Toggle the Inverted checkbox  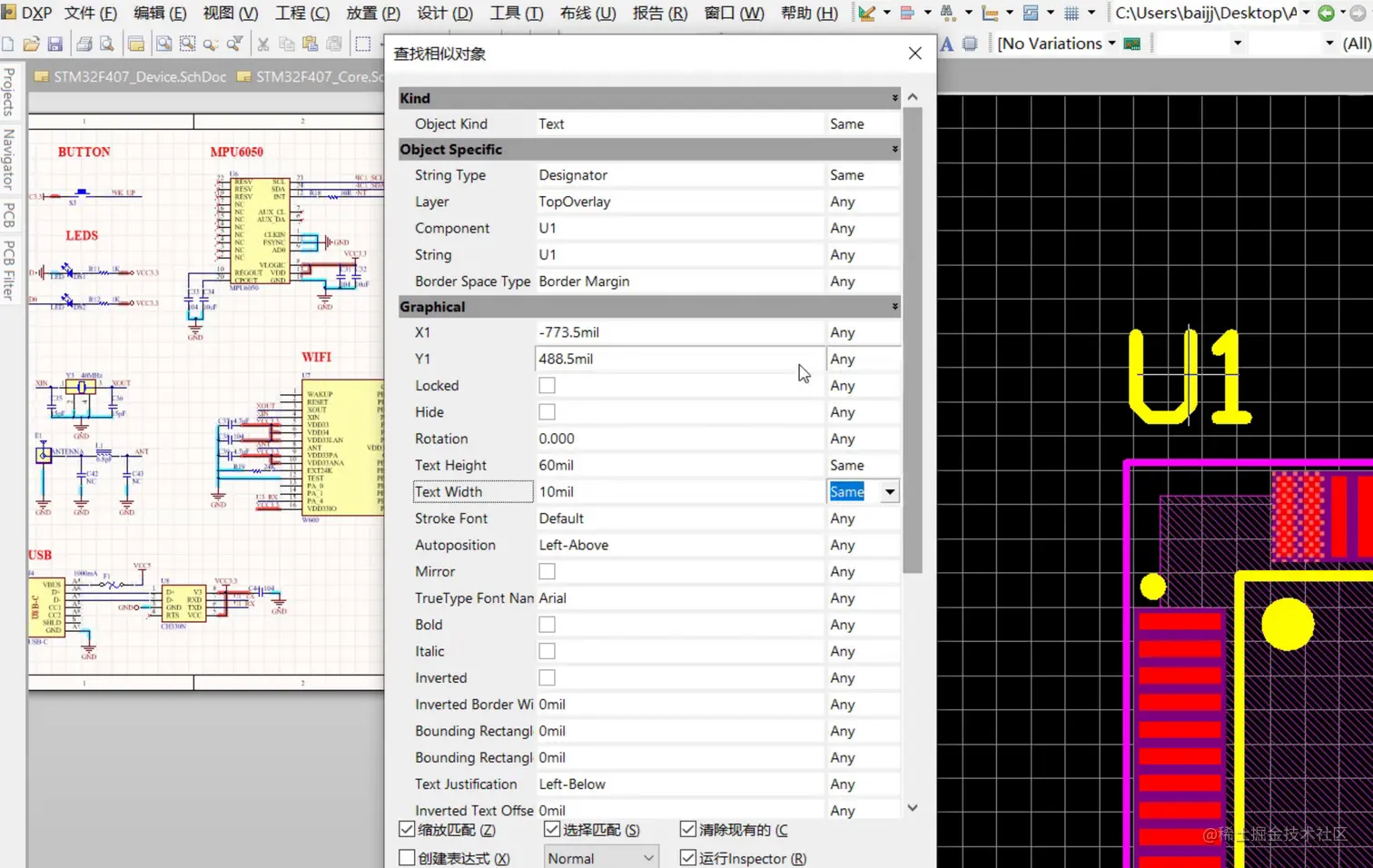[547, 678]
